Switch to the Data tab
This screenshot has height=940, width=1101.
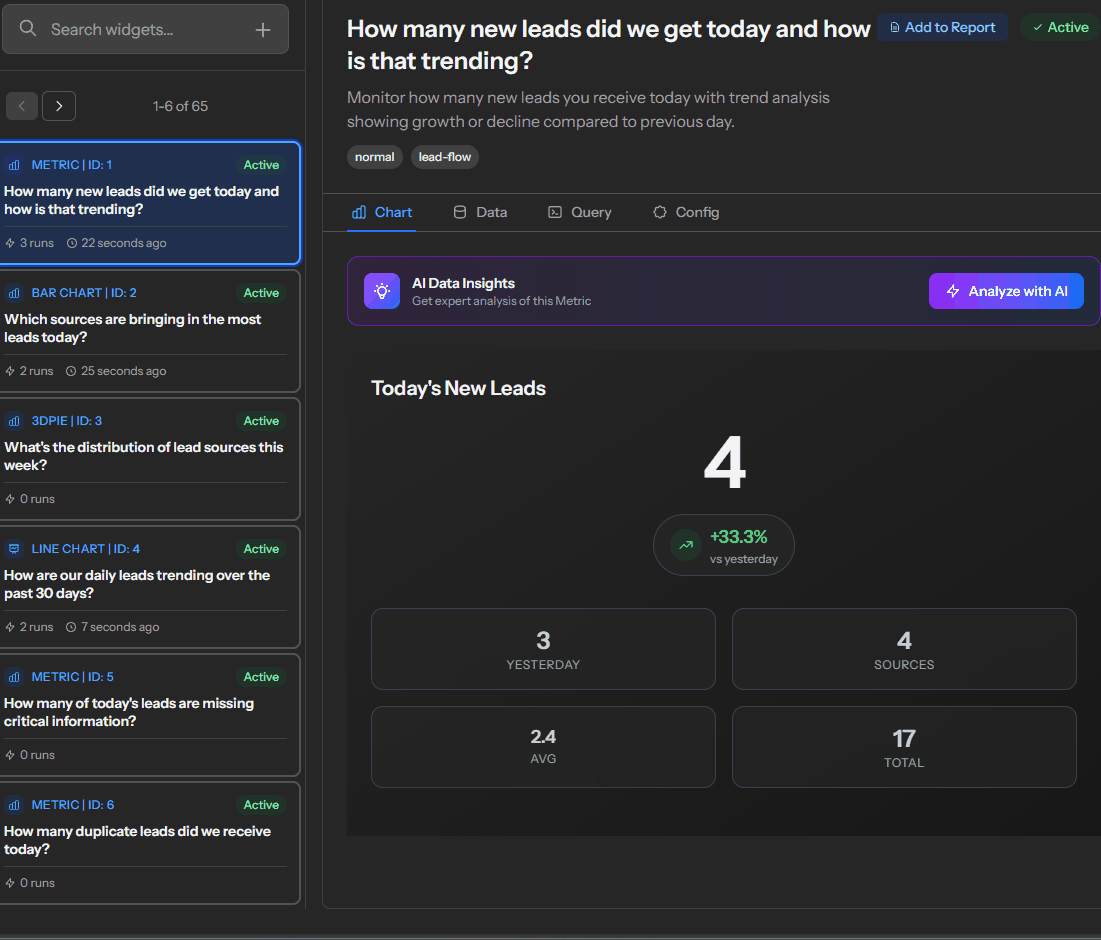click(479, 212)
